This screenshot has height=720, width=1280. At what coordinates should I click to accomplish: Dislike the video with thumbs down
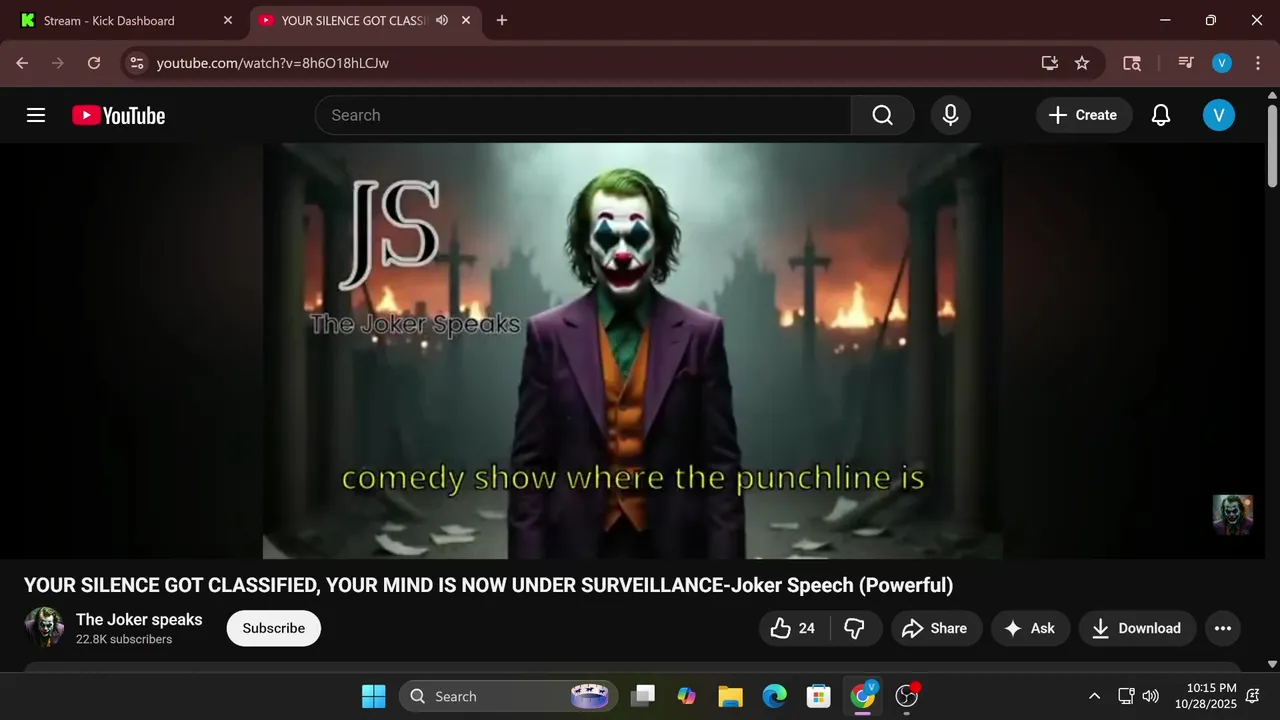click(855, 628)
